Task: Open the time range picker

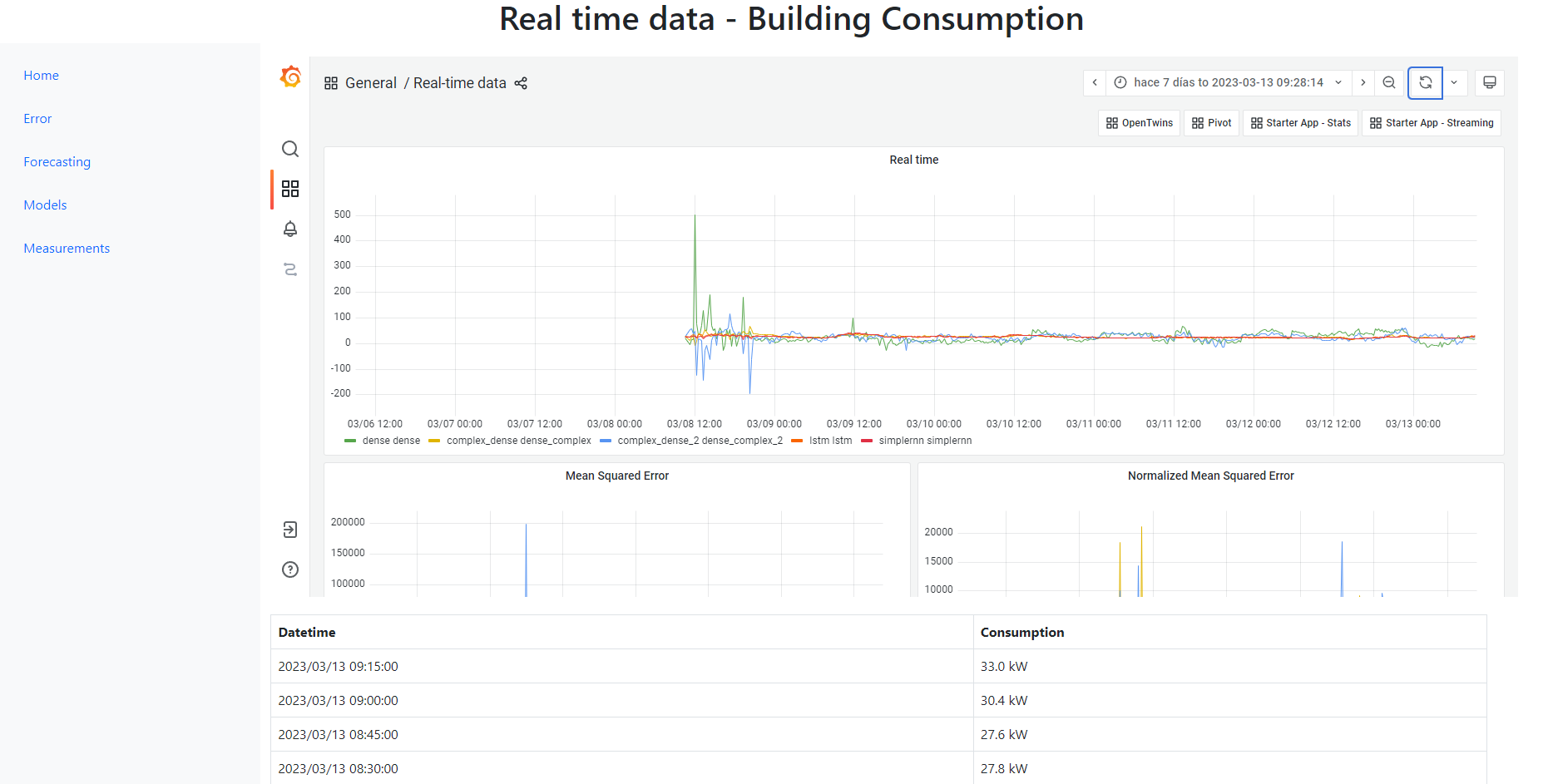Action: click(1229, 82)
